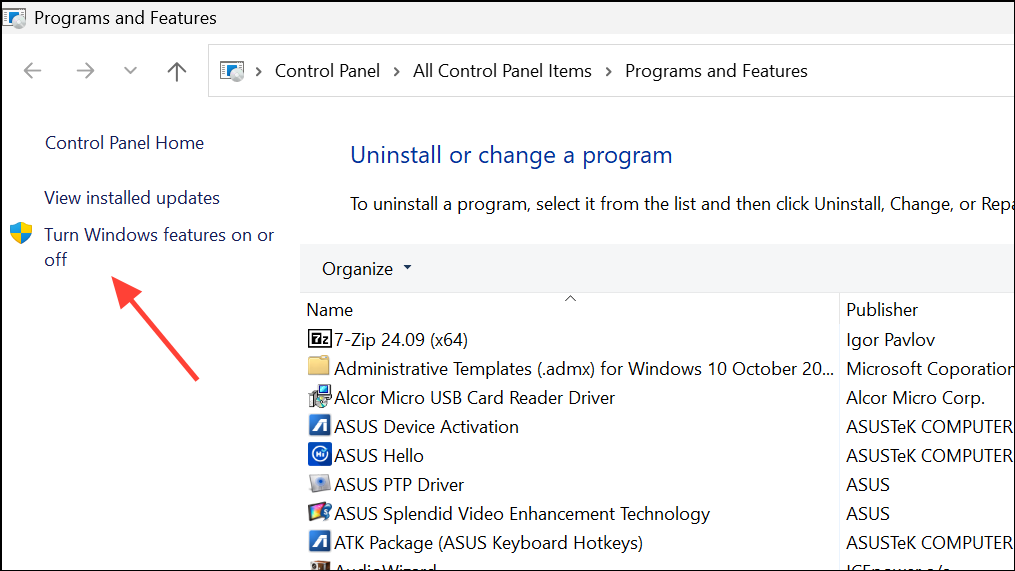Go to Control Panel Home
1015x571 pixels.
coord(124,143)
